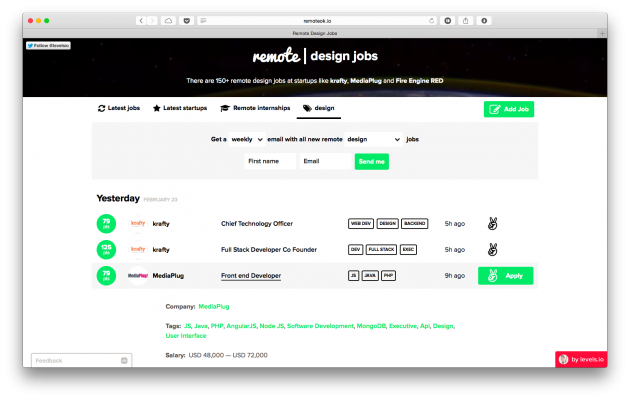Click Safari's iCloud tabs icon
This screenshot has height=400, width=630.
tap(168, 20)
